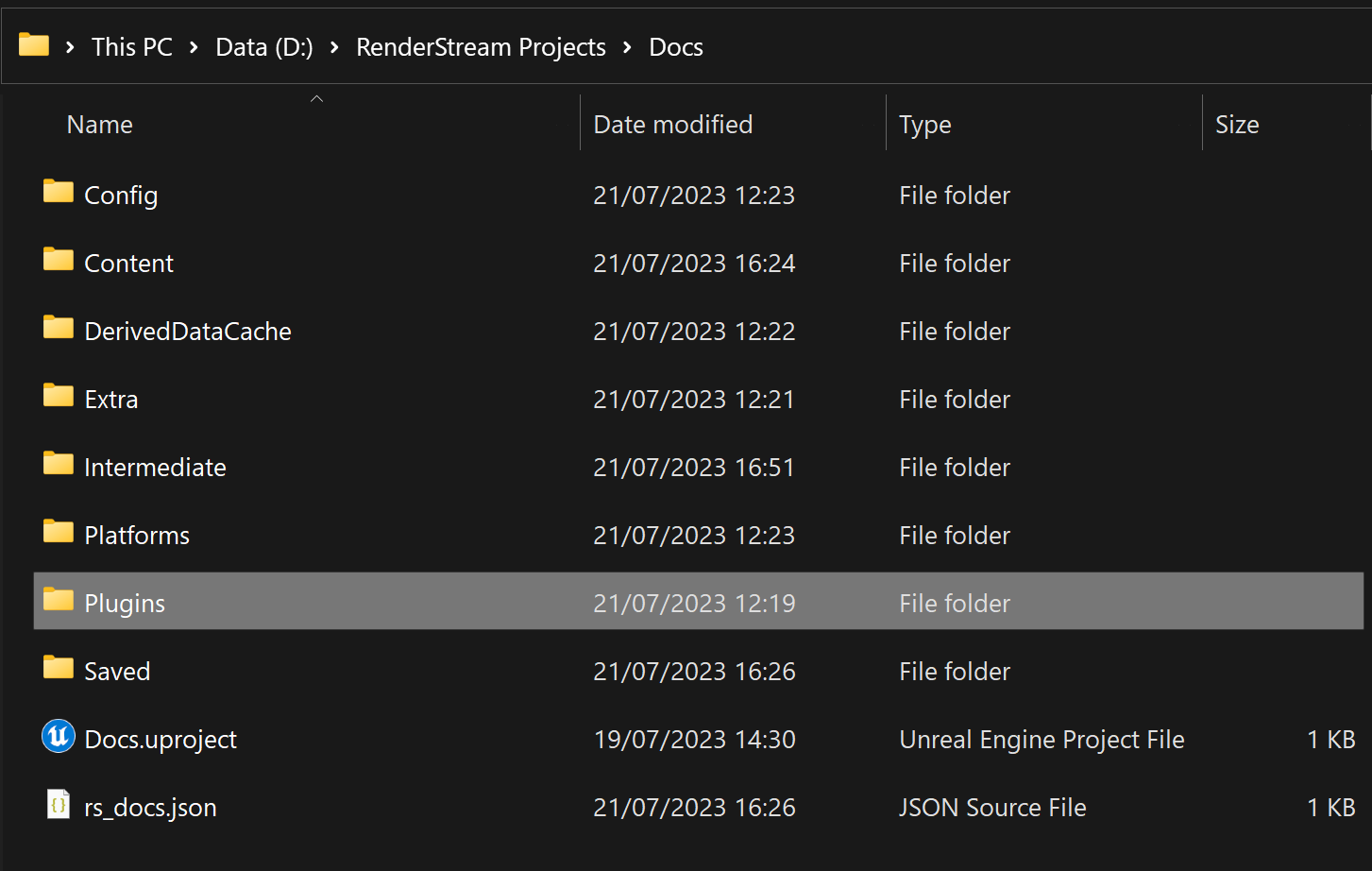
Task: Click the Config folder icon
Action: pos(59,192)
